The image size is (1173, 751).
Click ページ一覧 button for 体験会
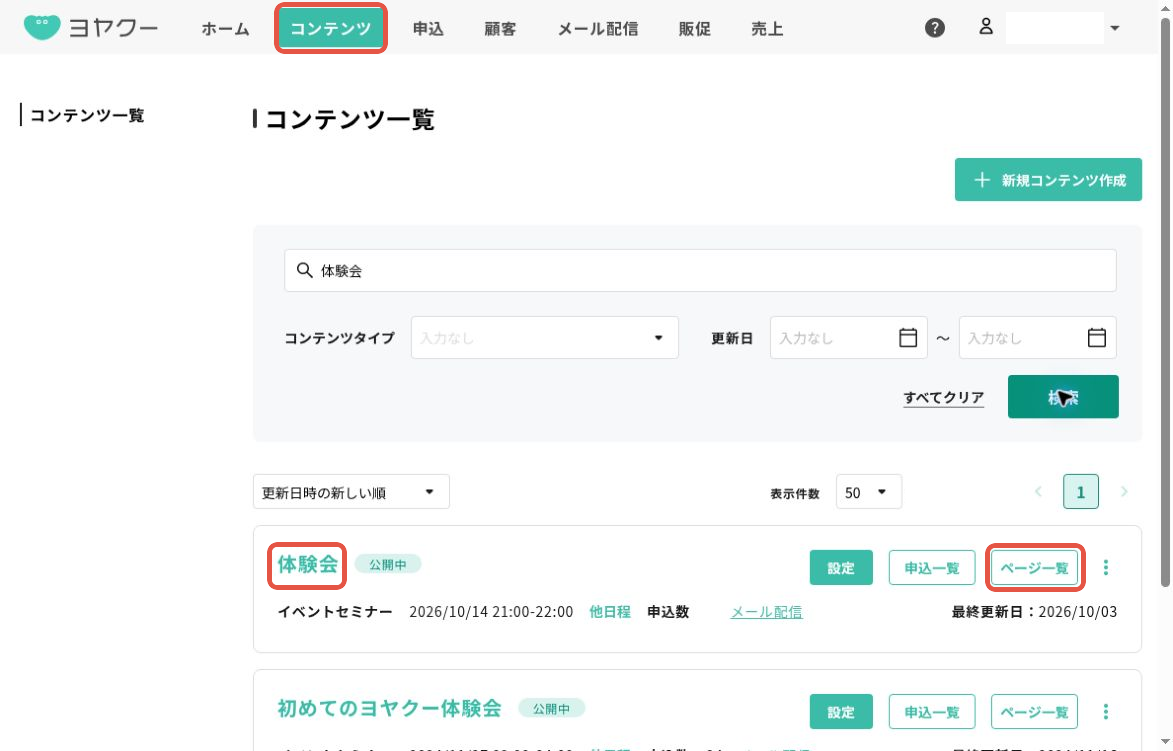click(x=1034, y=568)
